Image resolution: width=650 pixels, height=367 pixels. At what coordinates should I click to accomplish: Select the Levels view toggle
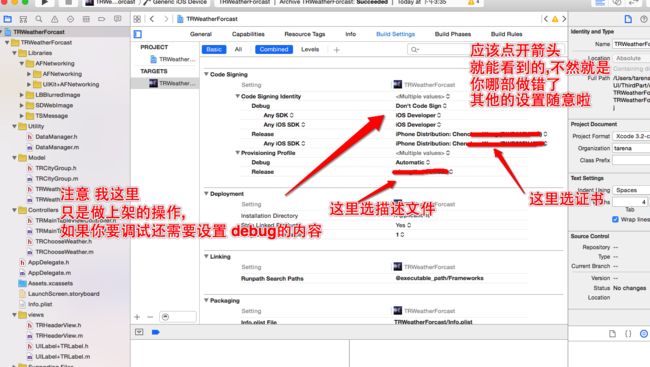[x=310, y=49]
